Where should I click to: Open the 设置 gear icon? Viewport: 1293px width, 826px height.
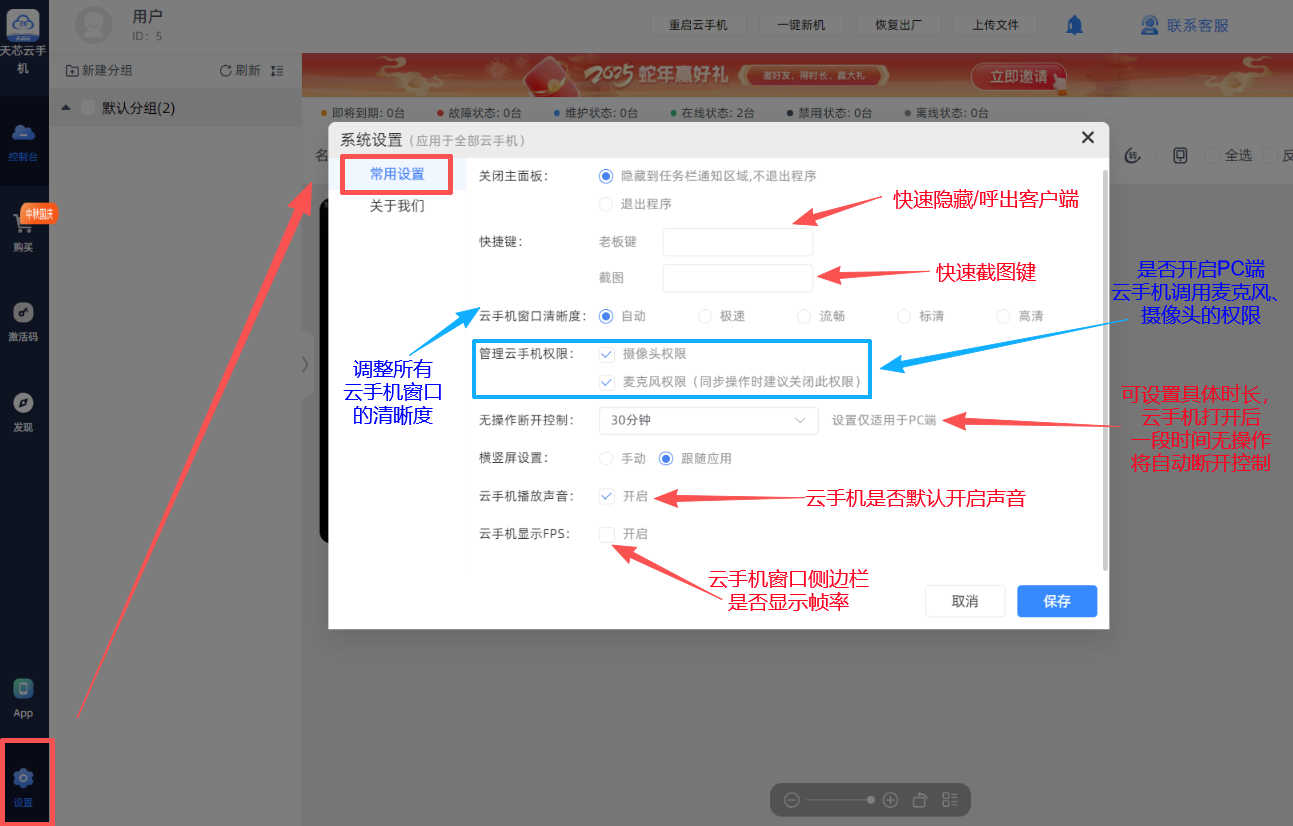pyautogui.click(x=23, y=779)
